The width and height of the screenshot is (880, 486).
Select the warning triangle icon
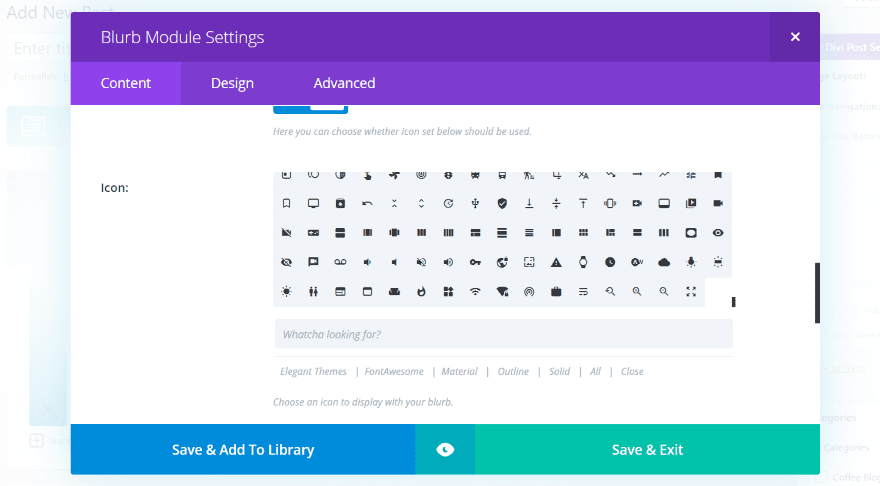[556, 262]
